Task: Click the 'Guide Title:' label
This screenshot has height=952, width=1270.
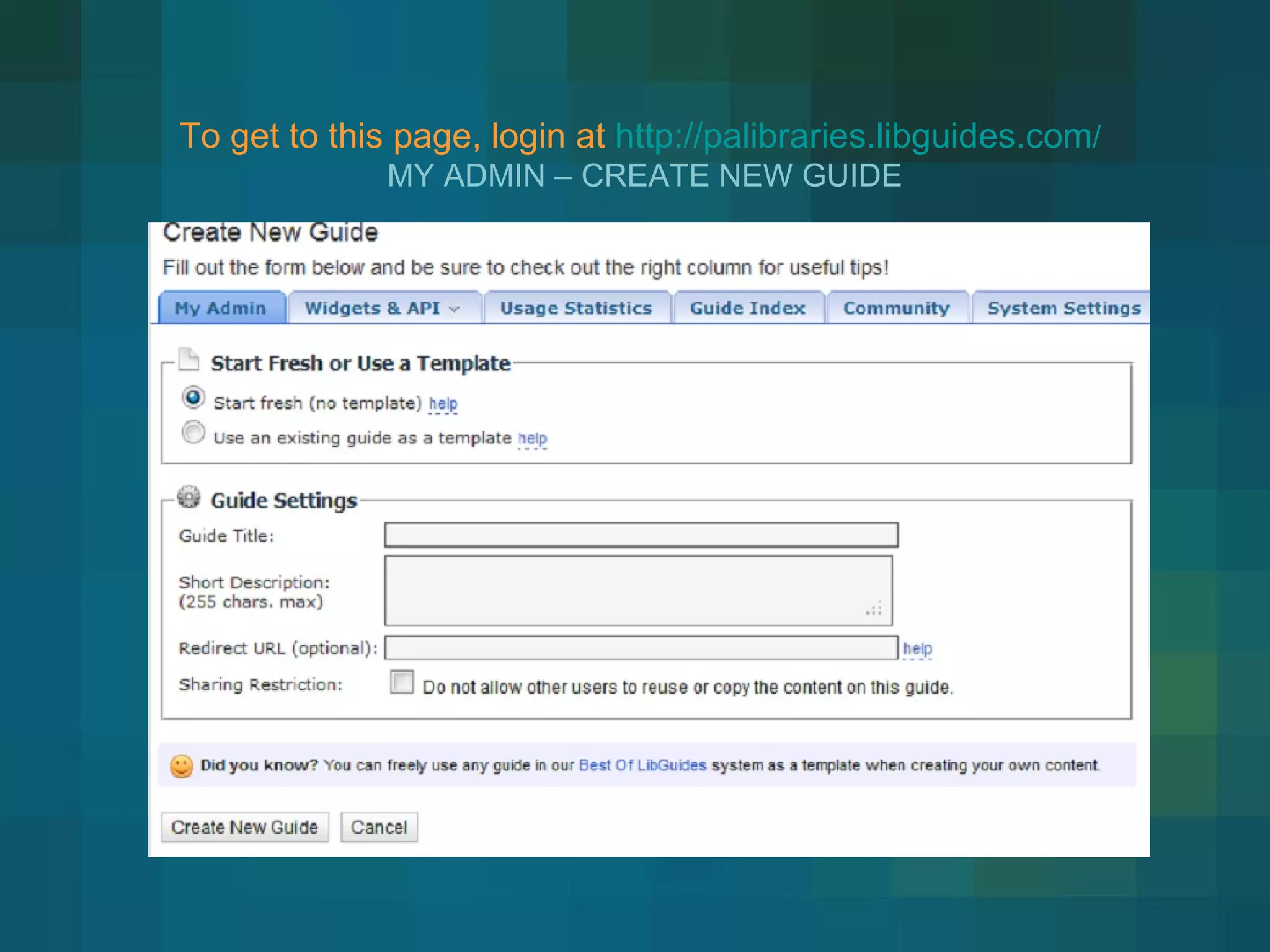Action: click(226, 535)
